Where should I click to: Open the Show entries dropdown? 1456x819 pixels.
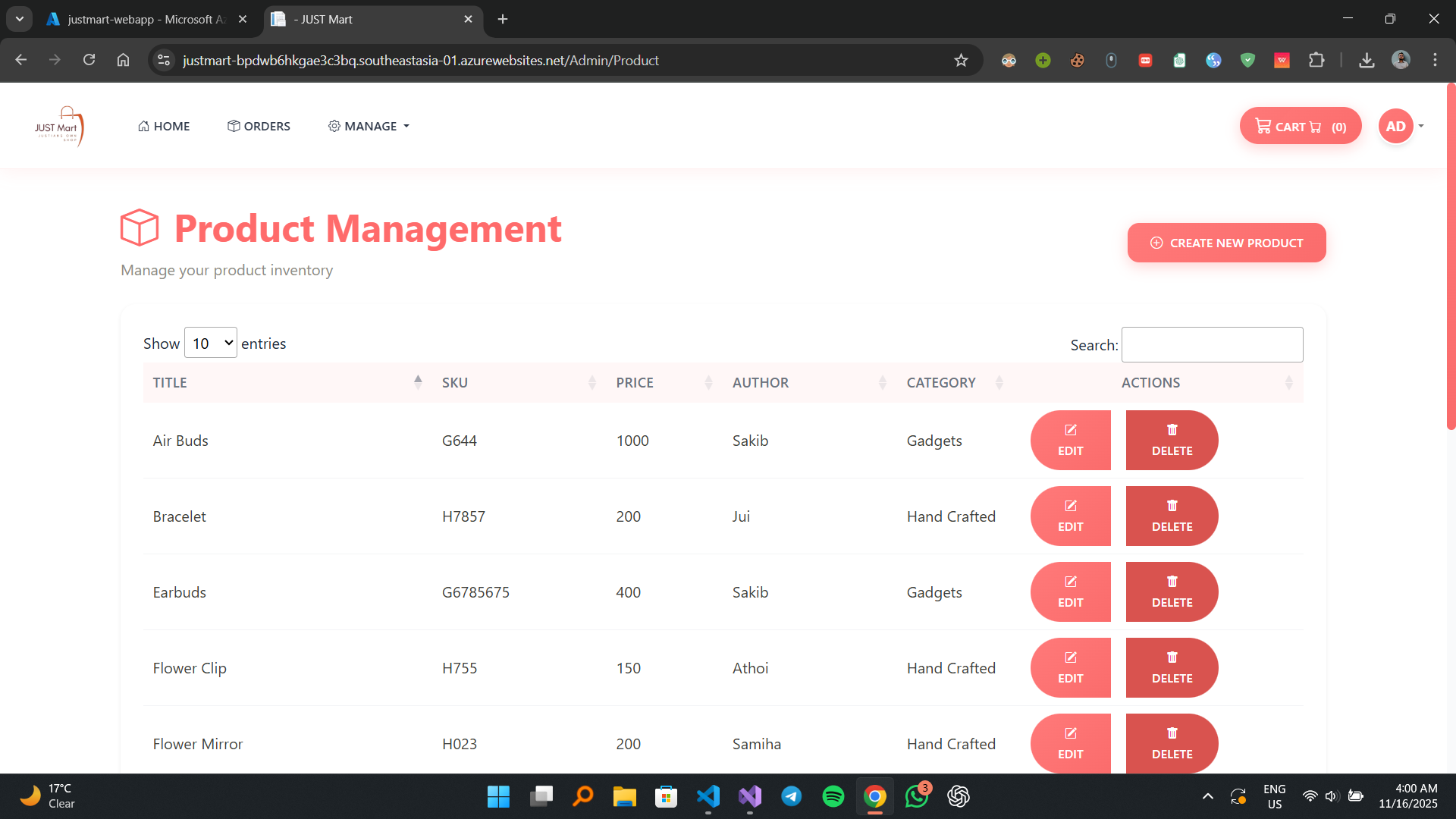(x=210, y=343)
